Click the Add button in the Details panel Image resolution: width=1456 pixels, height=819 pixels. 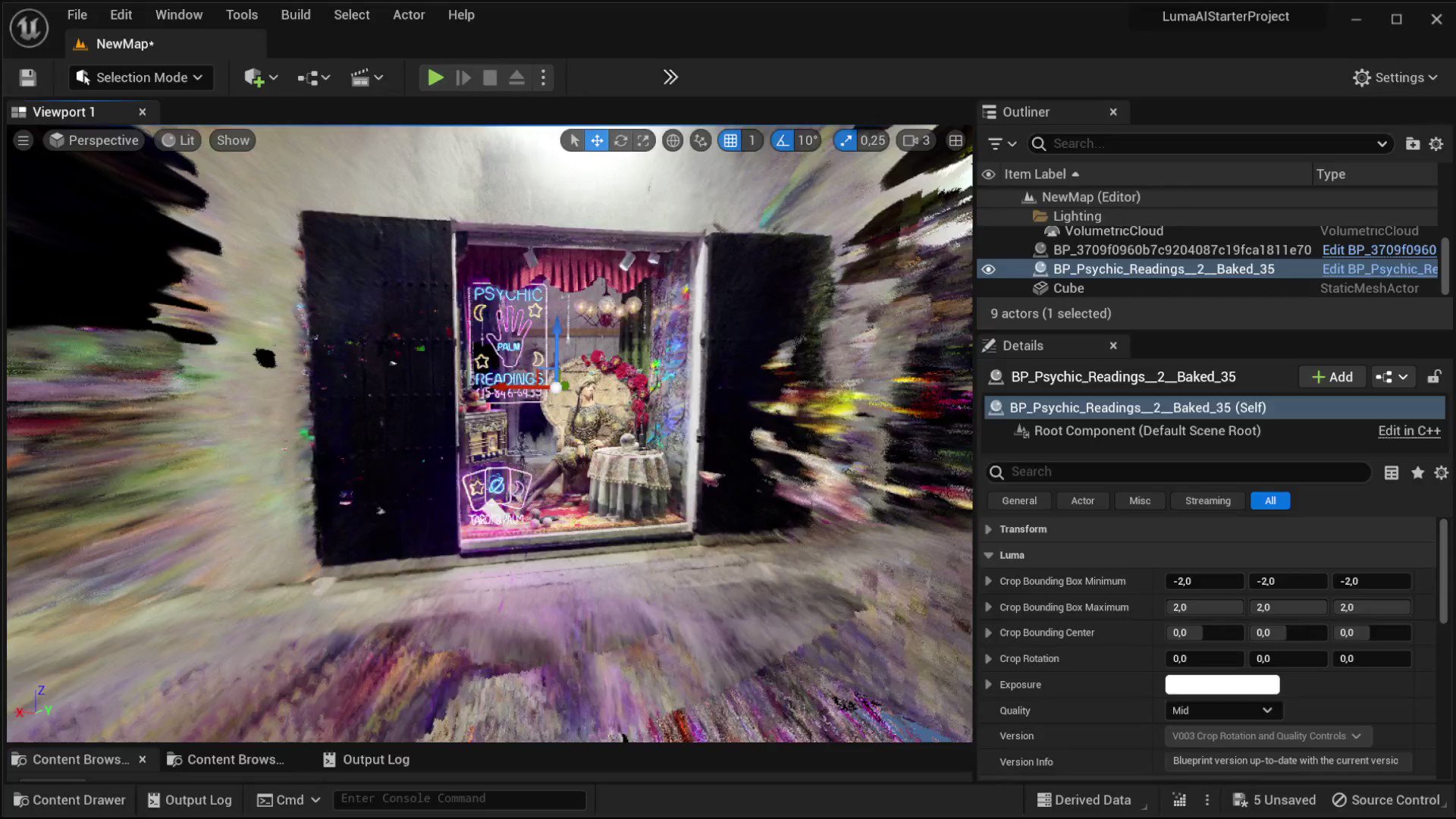coord(1332,377)
